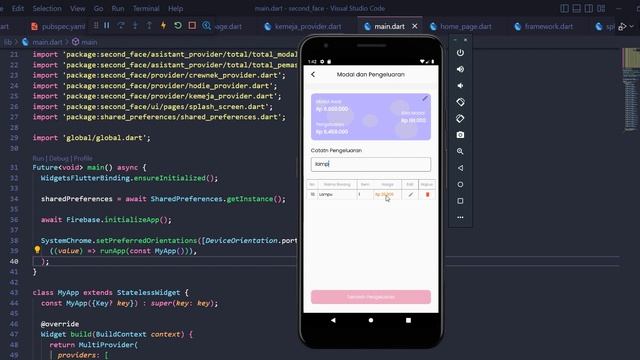Edit modal via purple card pencil
This screenshot has height=360, width=640.
coord(425,98)
